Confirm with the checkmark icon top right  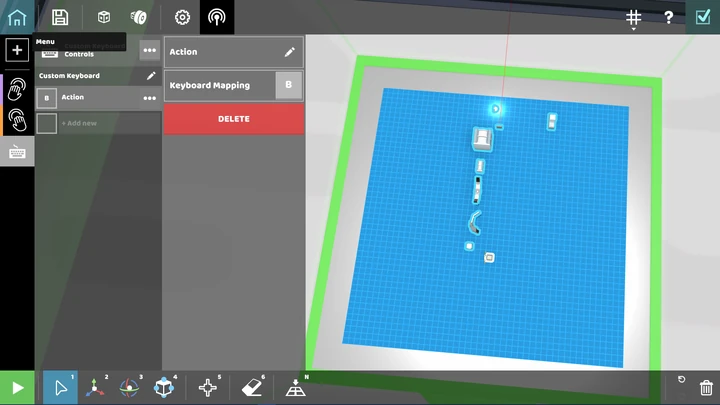(703, 17)
